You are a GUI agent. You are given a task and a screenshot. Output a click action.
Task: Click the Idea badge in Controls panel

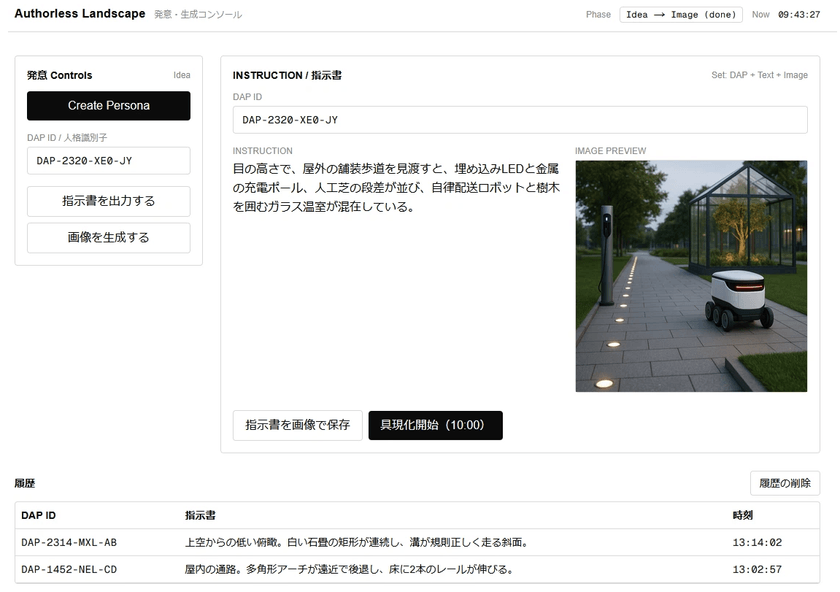(181, 75)
